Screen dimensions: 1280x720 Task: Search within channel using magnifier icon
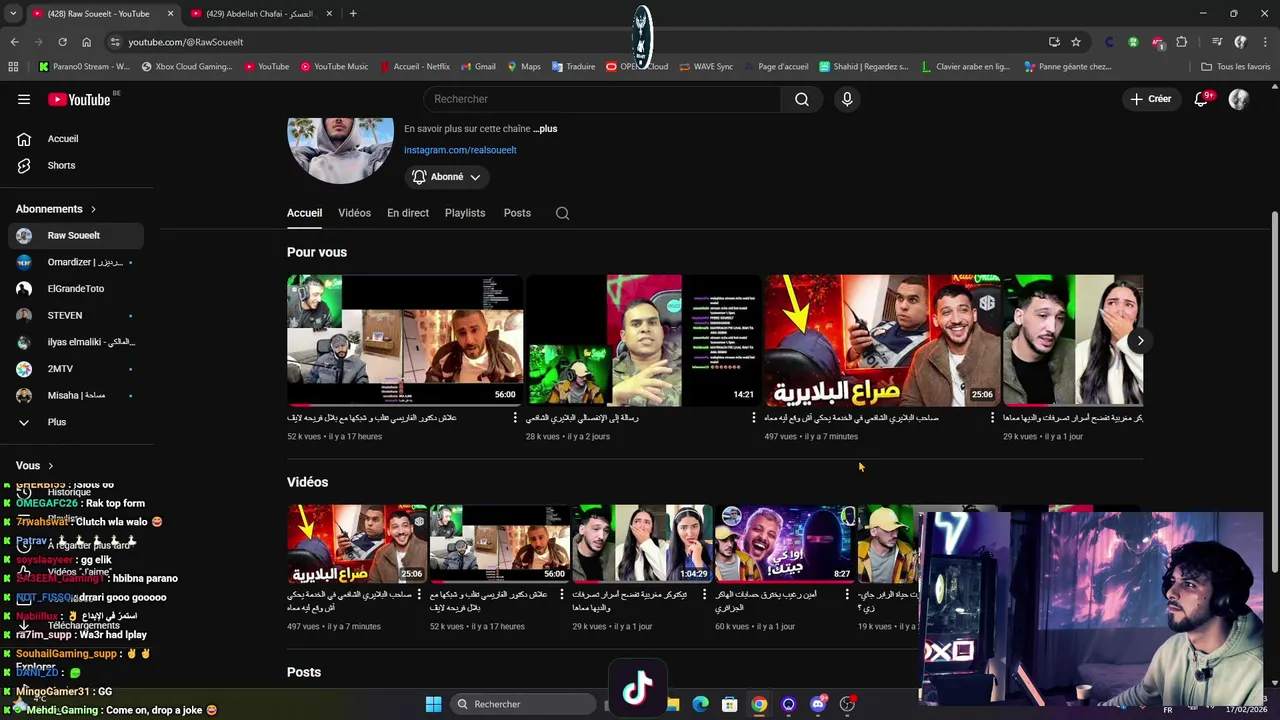(562, 213)
